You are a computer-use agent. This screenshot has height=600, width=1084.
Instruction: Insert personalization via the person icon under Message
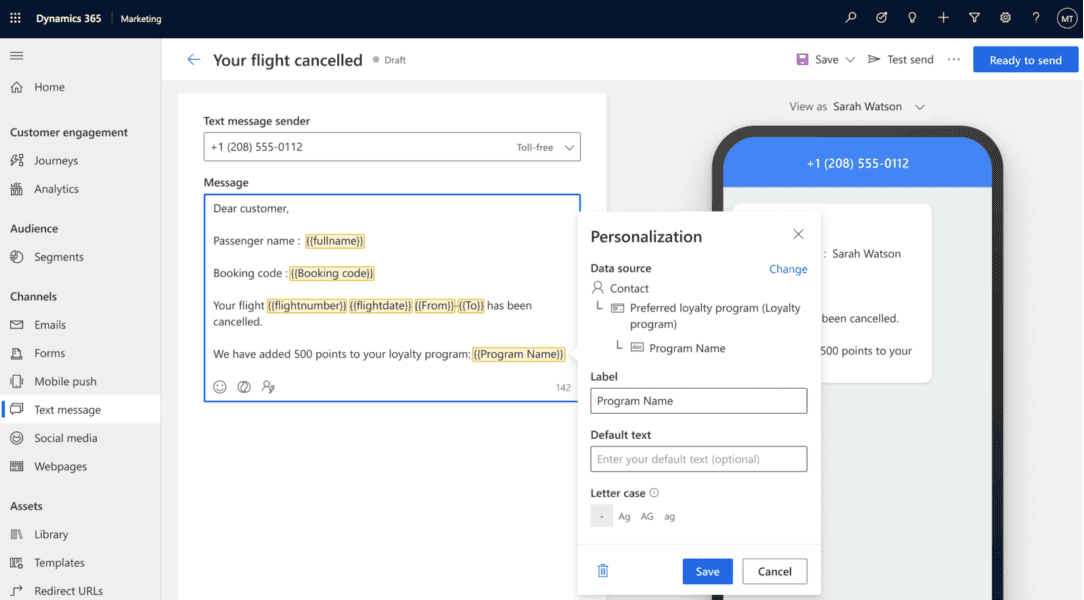[x=268, y=386]
